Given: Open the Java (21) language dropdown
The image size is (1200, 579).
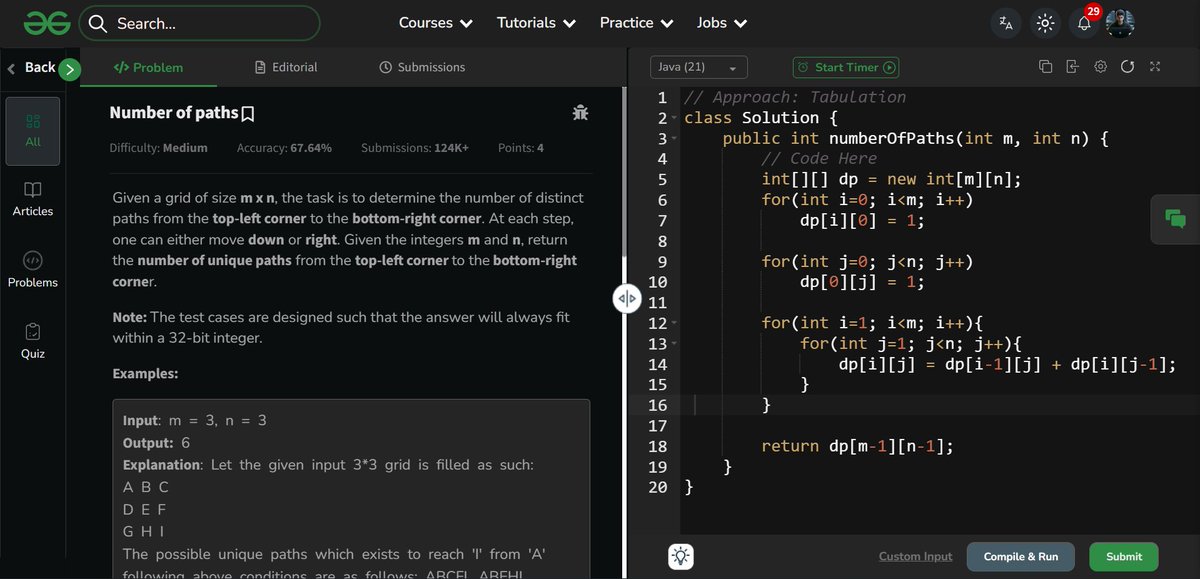Looking at the screenshot, I should 698,66.
